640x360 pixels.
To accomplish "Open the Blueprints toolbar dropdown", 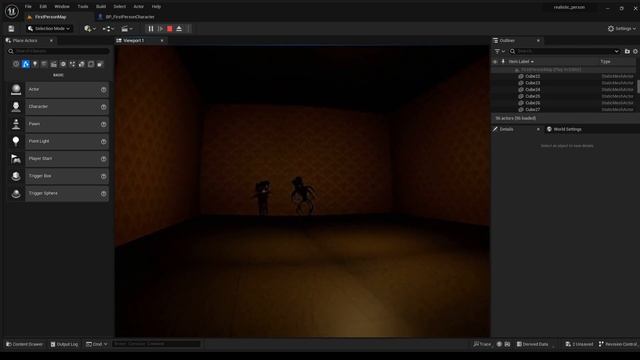I will point(108,29).
